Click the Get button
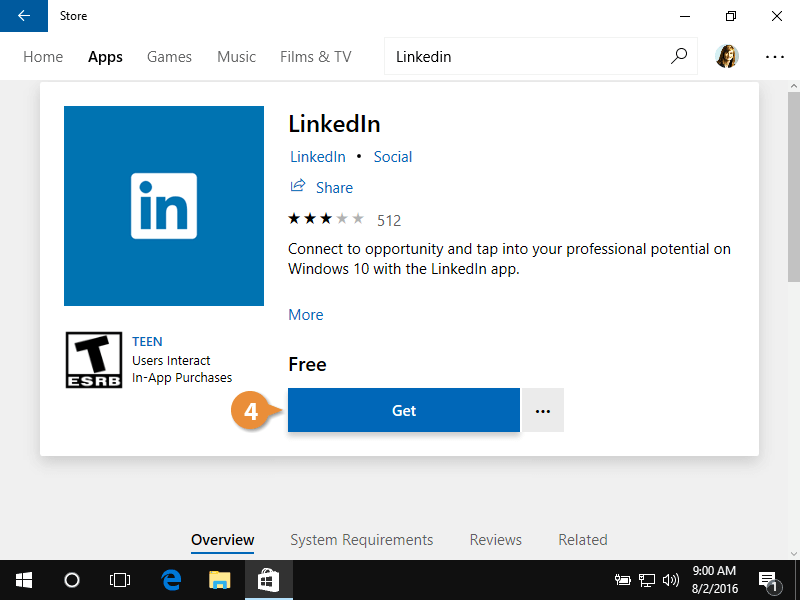 click(x=404, y=410)
